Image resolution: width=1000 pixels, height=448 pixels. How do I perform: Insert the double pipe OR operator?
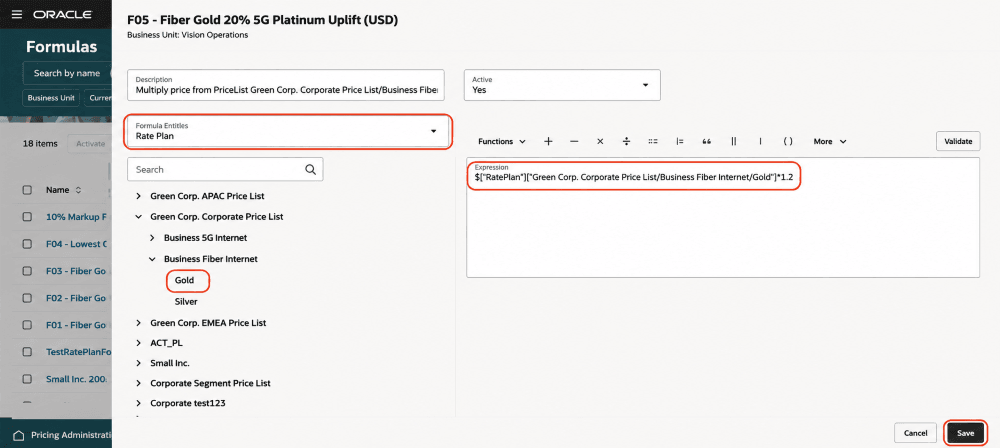pos(733,142)
